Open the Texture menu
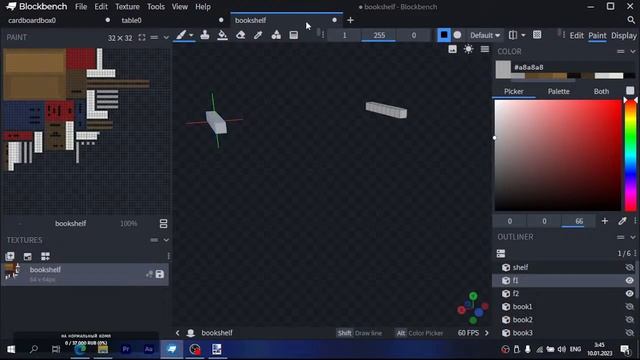 point(127,7)
